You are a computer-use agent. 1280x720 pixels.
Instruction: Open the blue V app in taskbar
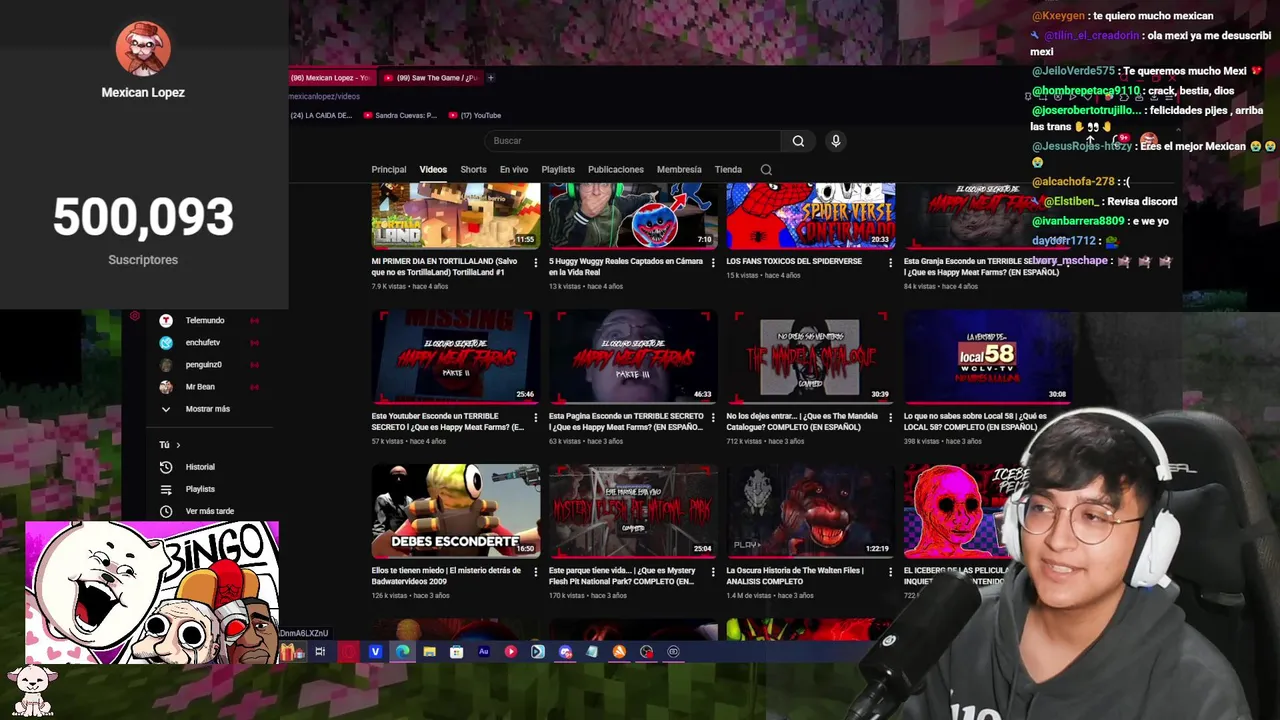tap(375, 652)
